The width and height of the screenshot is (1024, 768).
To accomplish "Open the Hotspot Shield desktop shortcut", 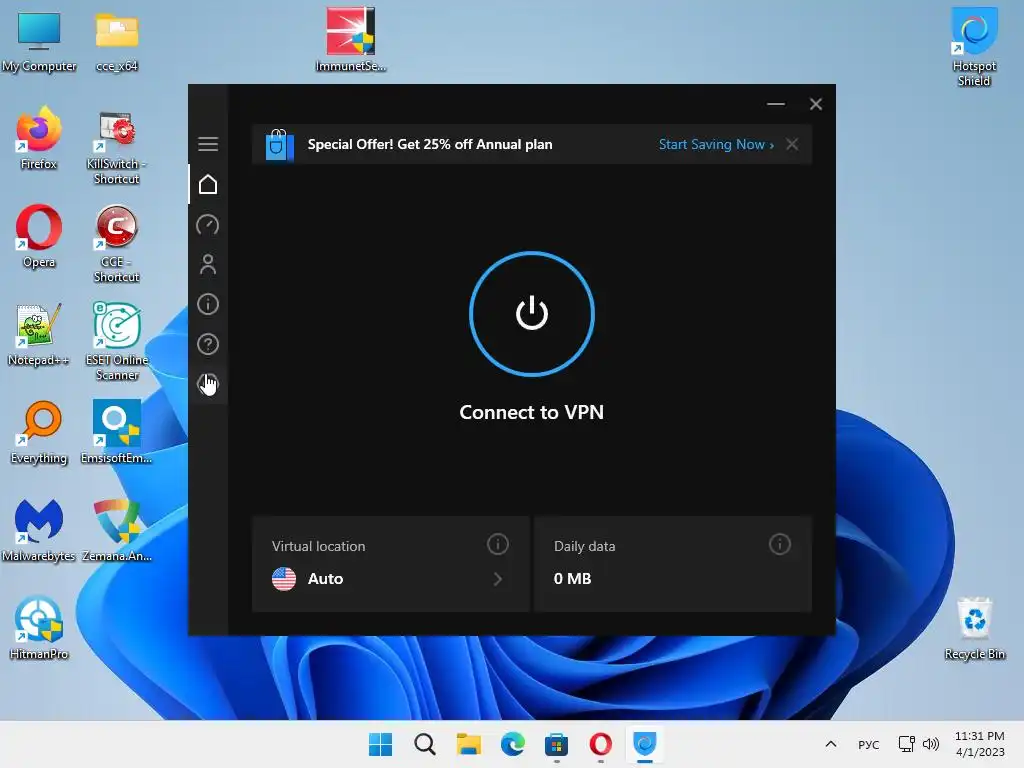I will click(x=974, y=47).
